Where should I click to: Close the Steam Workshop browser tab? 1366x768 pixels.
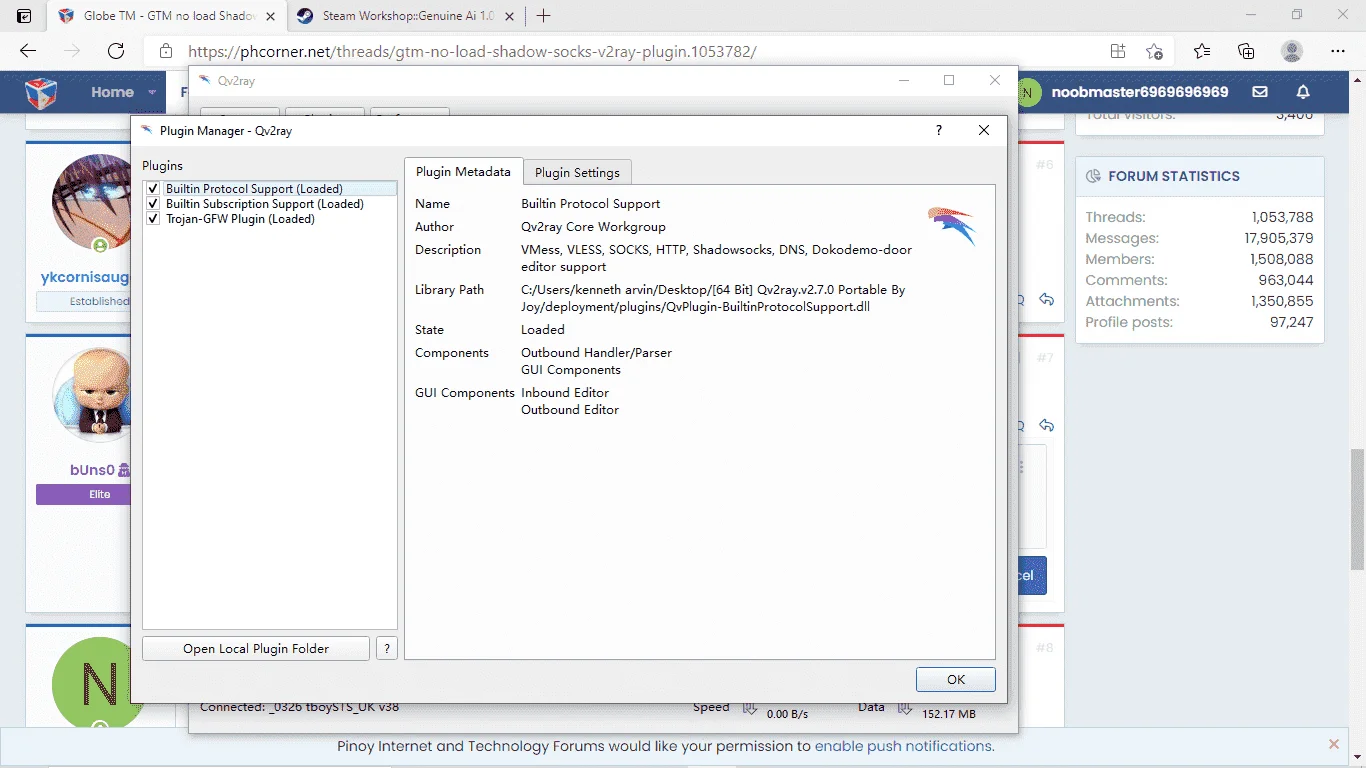(510, 16)
